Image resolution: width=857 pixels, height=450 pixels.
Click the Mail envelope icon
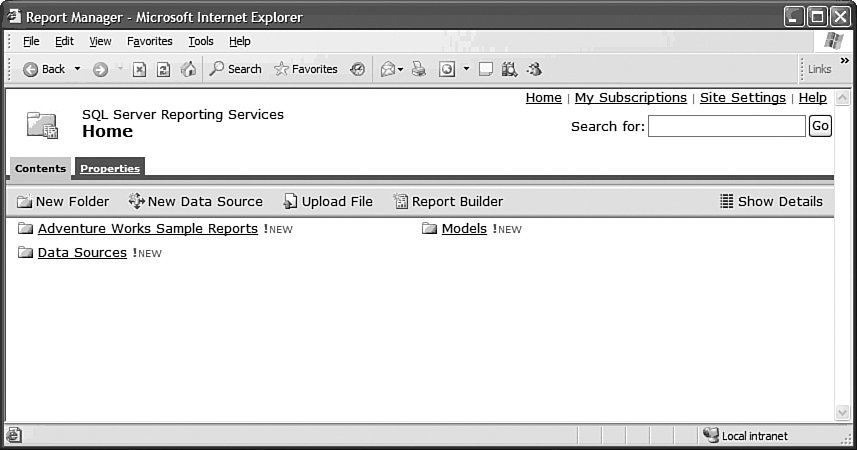pos(388,69)
